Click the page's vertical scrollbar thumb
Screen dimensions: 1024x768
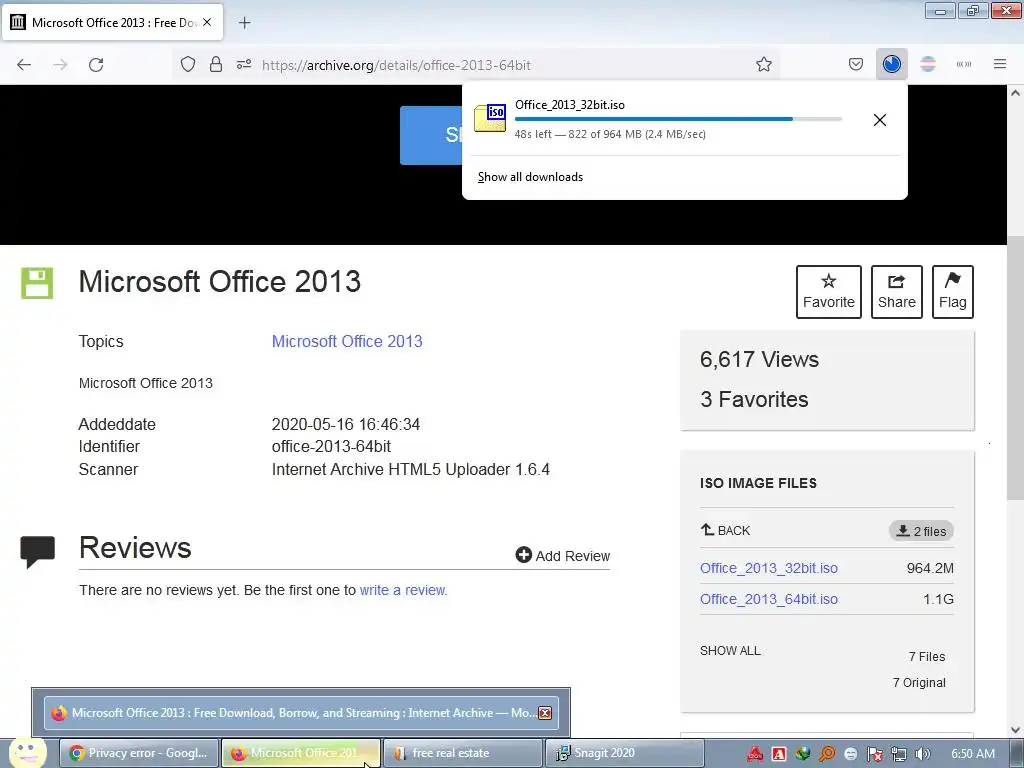[x=1015, y=368]
